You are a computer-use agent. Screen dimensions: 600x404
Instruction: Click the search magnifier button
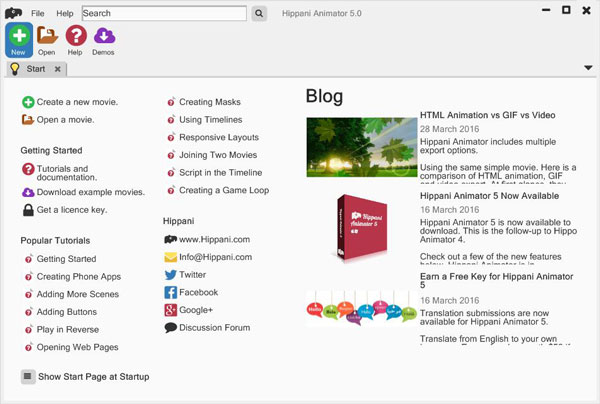coord(259,13)
